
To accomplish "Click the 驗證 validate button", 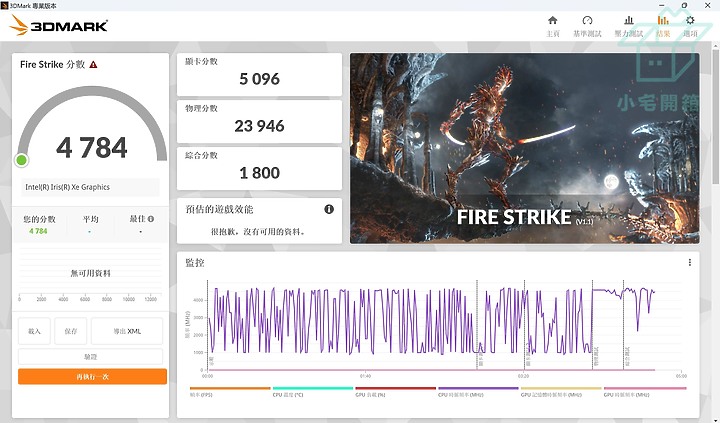I will 90,356.
